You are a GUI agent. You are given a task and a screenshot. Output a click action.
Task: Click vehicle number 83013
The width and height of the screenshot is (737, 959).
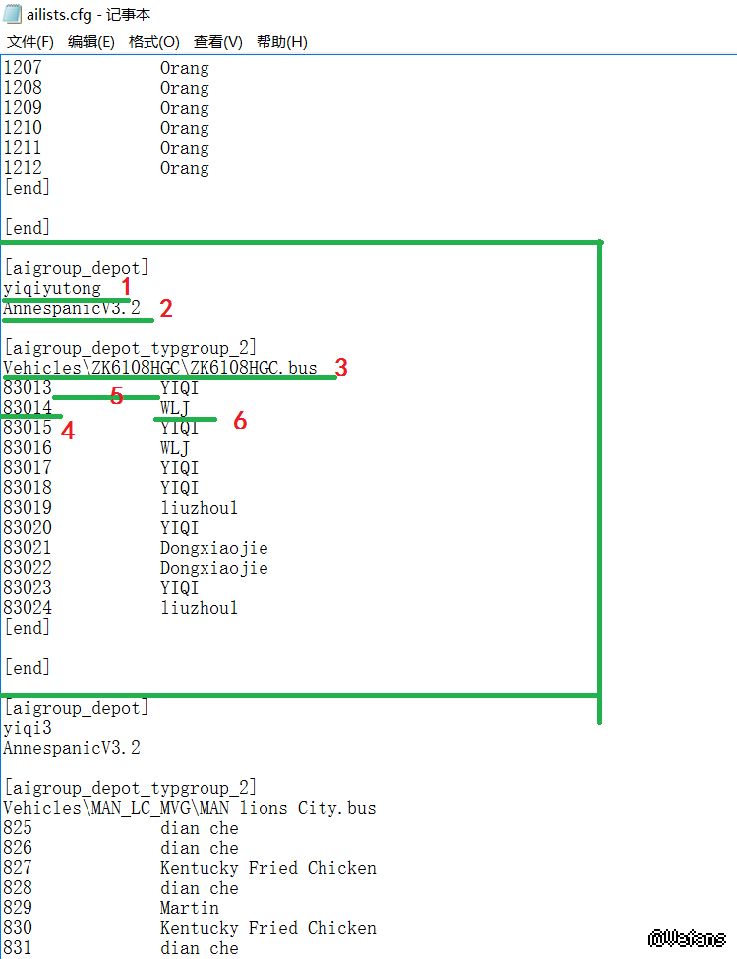[x=28, y=388]
